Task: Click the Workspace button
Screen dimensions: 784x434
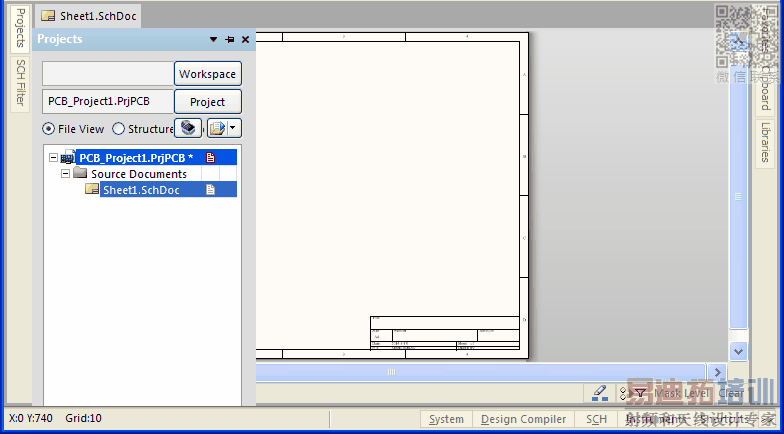Action: (x=208, y=74)
